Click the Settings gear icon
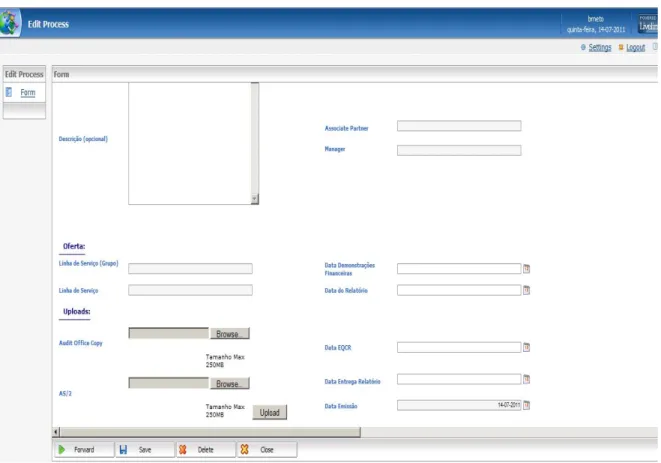661x463 pixels. pyautogui.click(x=583, y=47)
